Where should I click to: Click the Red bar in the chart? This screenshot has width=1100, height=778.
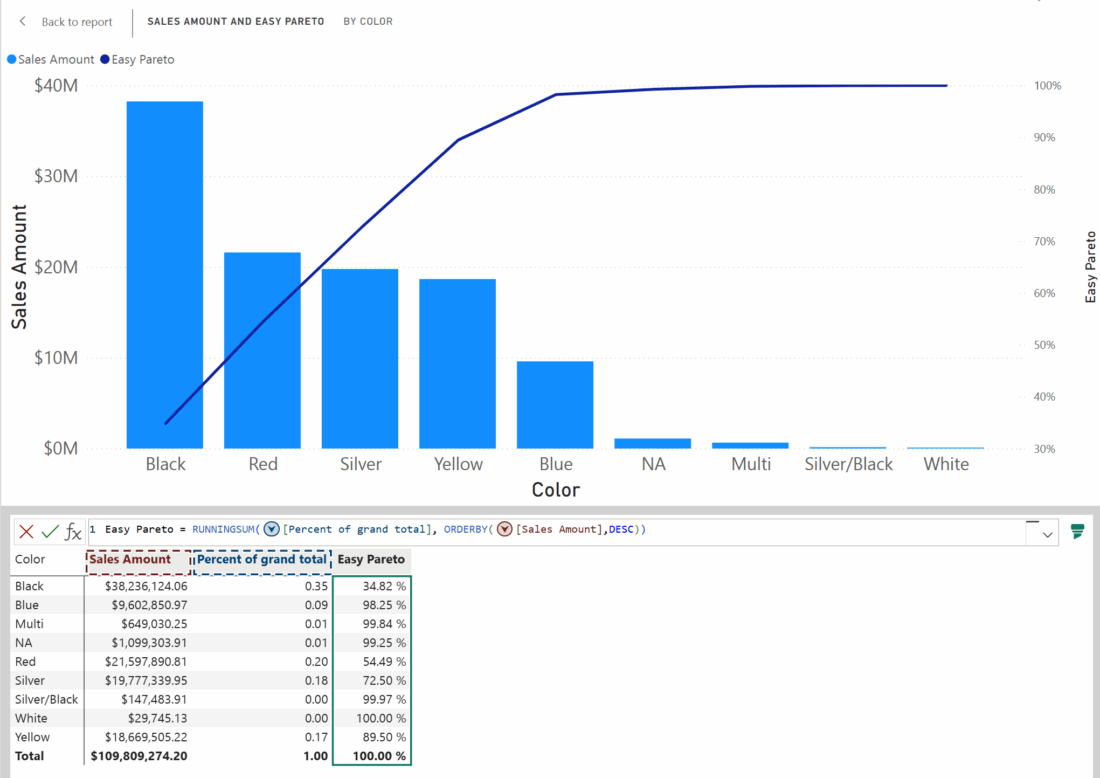click(262, 350)
